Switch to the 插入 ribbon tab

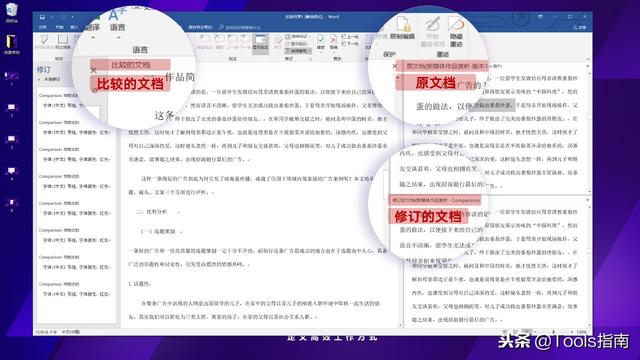point(74,27)
